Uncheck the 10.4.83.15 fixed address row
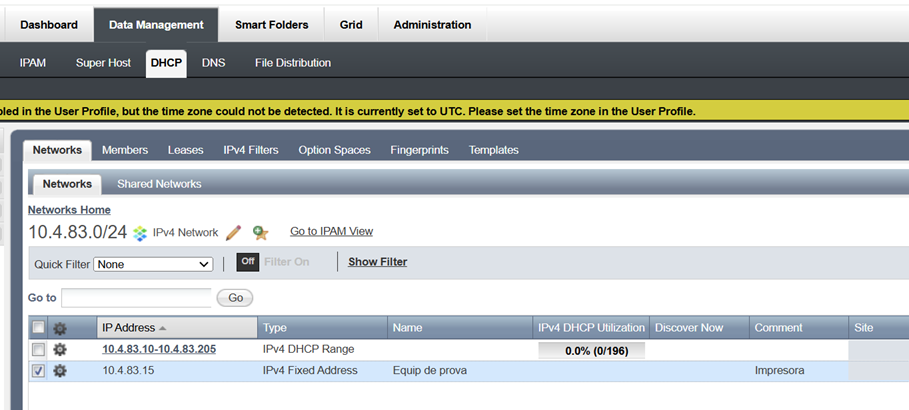Image resolution: width=909 pixels, height=410 pixels. pos(38,371)
